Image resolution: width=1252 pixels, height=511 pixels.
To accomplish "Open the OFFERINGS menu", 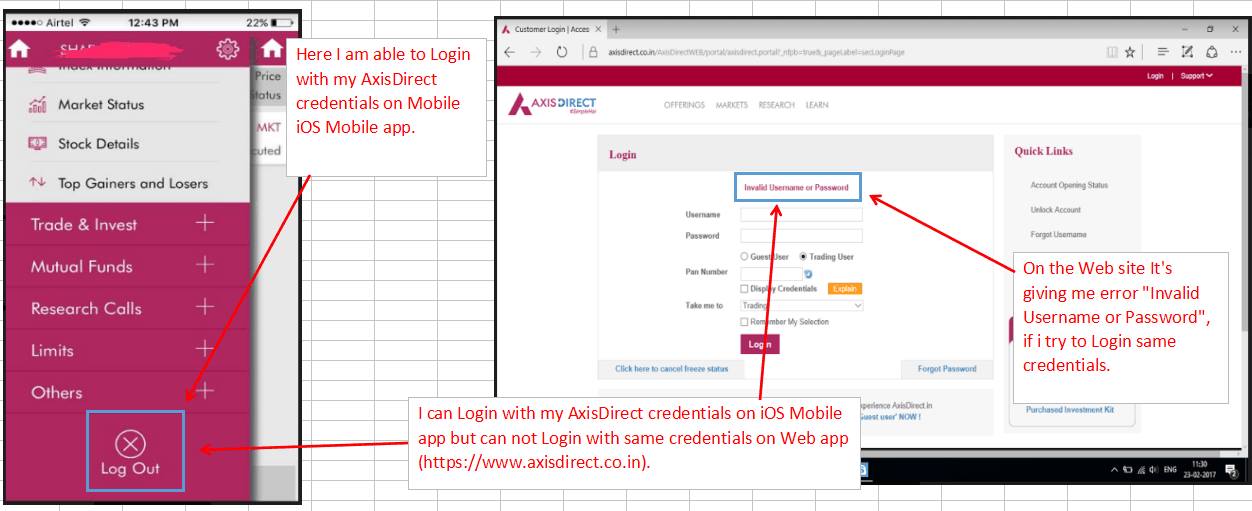I will click(x=684, y=105).
